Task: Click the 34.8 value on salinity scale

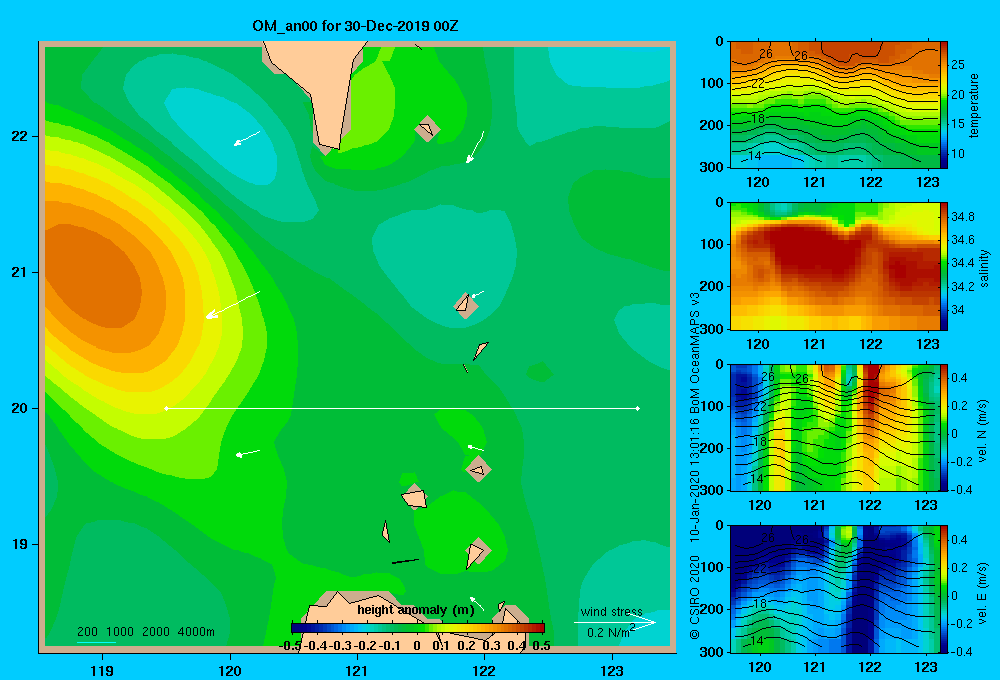Action: point(962,217)
